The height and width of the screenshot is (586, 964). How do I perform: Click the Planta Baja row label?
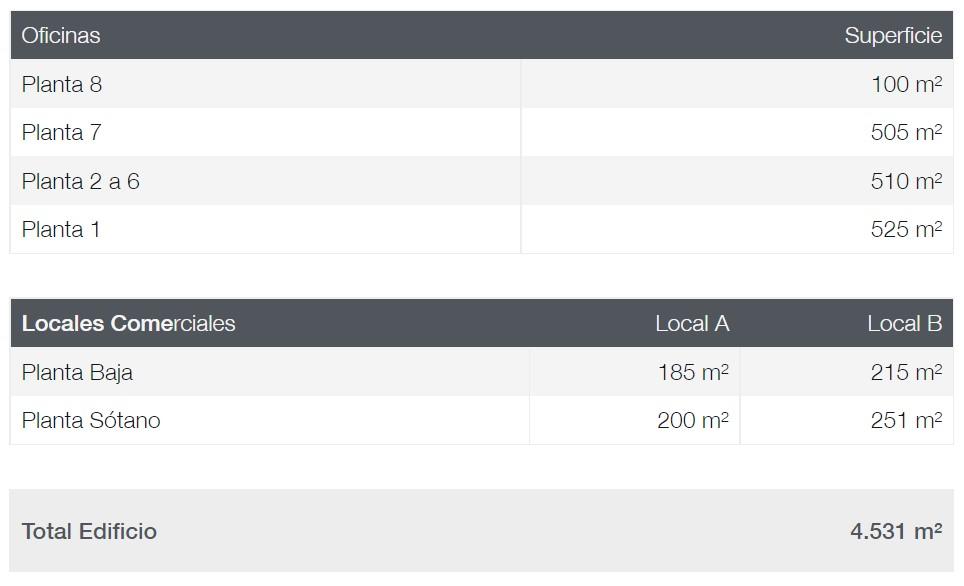(x=78, y=372)
